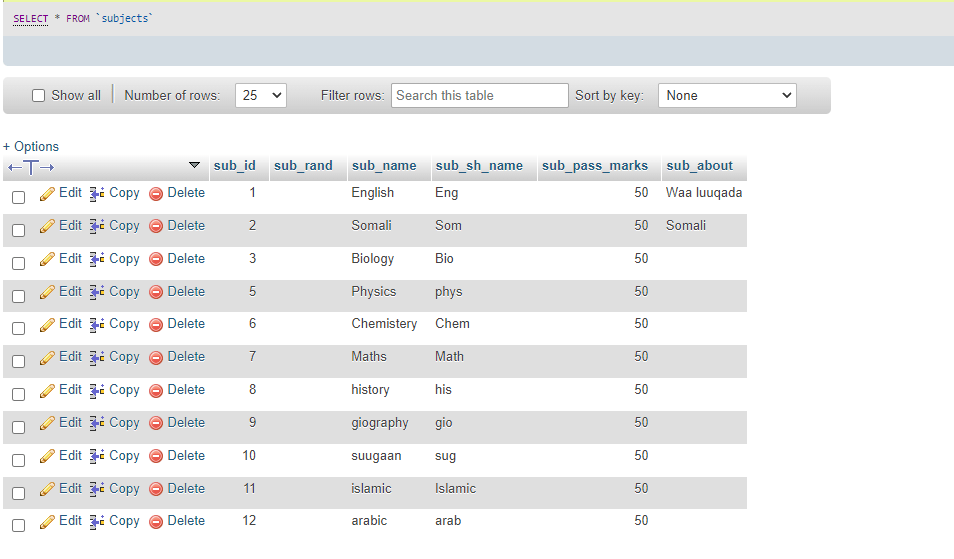Tick the checkbox for the islamic row

[19, 493]
